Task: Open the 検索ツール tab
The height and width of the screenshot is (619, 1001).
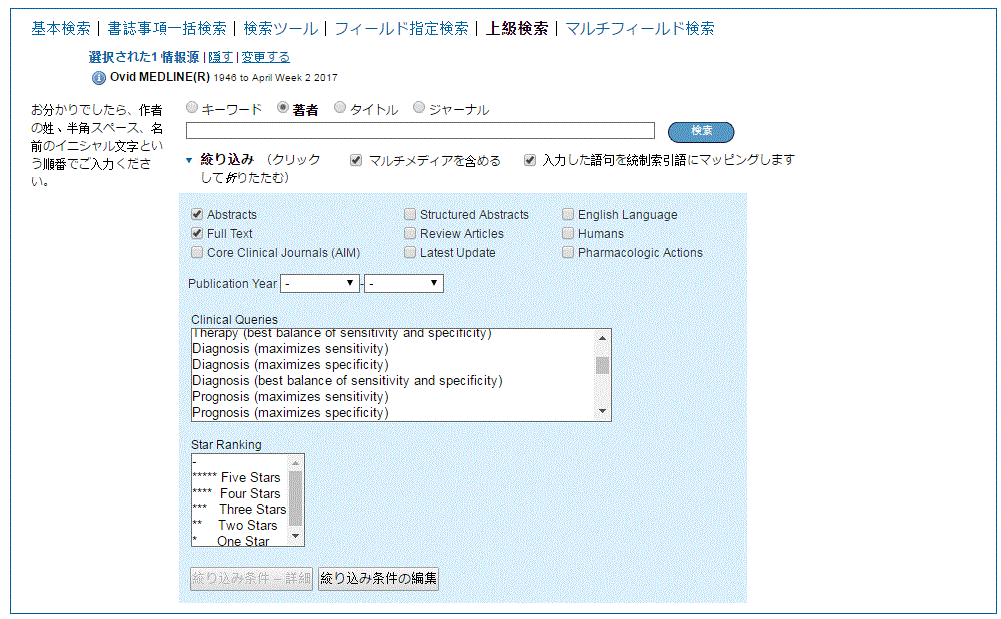Action: point(280,29)
